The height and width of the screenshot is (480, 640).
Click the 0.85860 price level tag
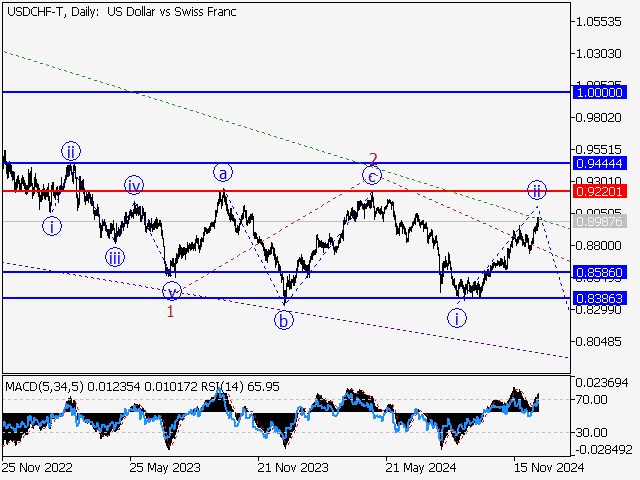pos(601,272)
